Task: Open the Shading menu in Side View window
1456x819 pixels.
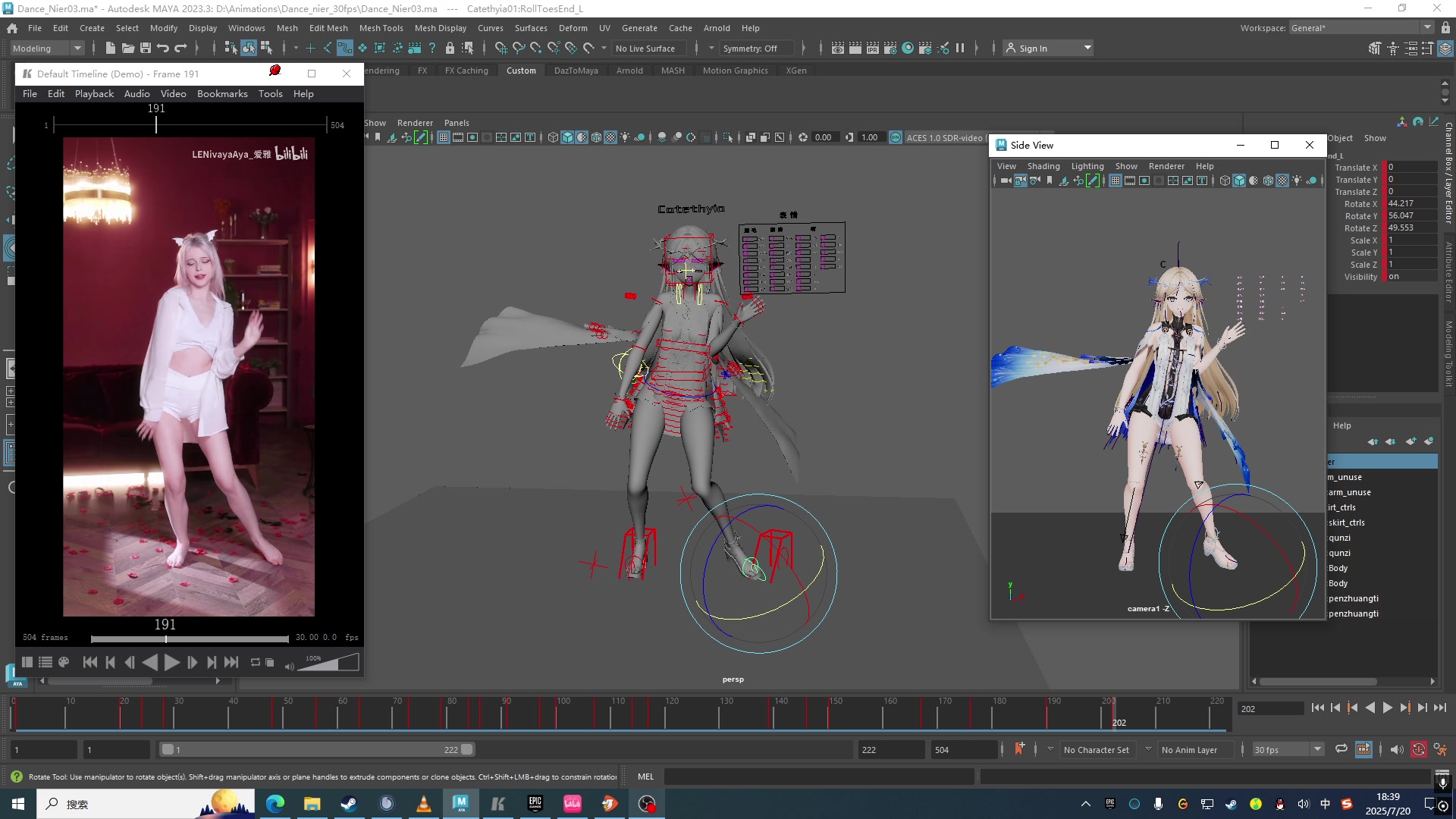Action: tap(1043, 166)
